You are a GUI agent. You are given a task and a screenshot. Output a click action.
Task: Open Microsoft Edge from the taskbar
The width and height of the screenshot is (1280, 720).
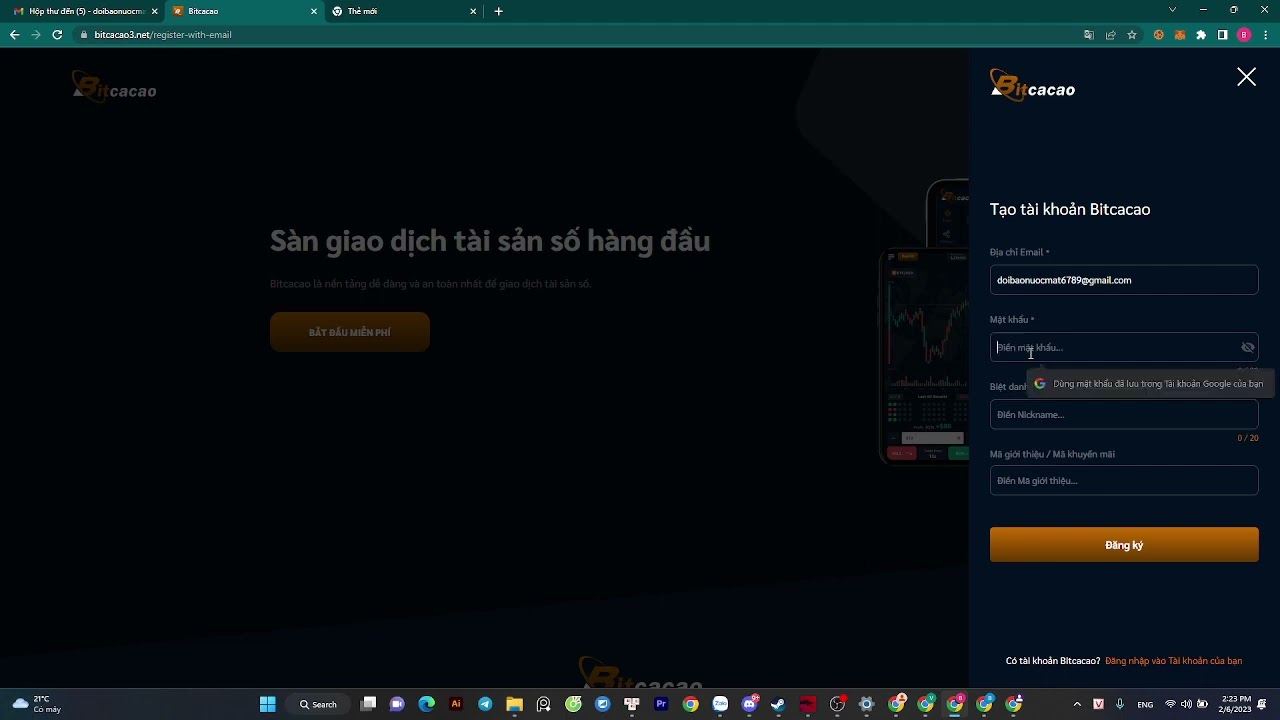coord(427,704)
